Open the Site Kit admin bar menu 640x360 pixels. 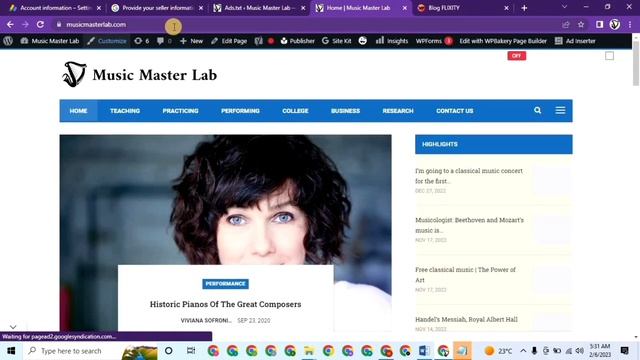click(337, 41)
